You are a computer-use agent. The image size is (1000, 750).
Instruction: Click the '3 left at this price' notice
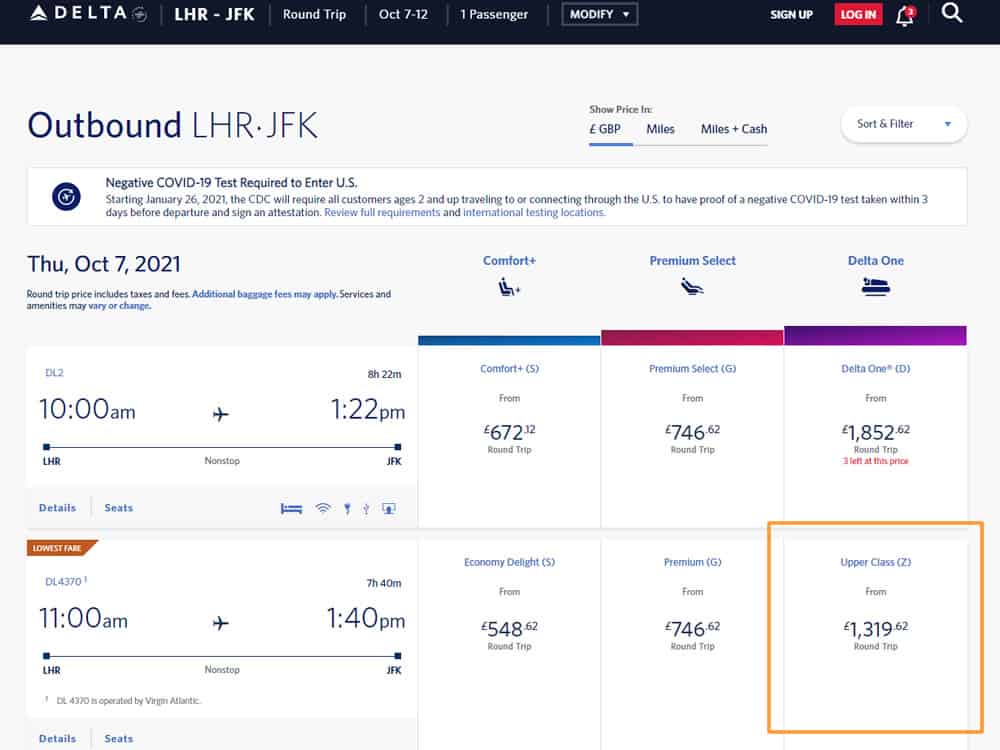[x=876, y=461]
